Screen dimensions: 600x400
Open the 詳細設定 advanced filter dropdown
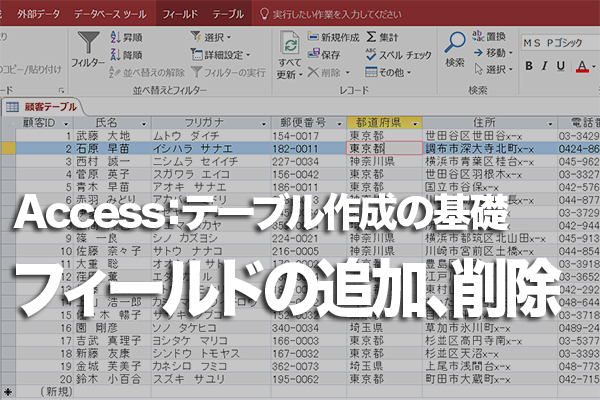[220, 55]
